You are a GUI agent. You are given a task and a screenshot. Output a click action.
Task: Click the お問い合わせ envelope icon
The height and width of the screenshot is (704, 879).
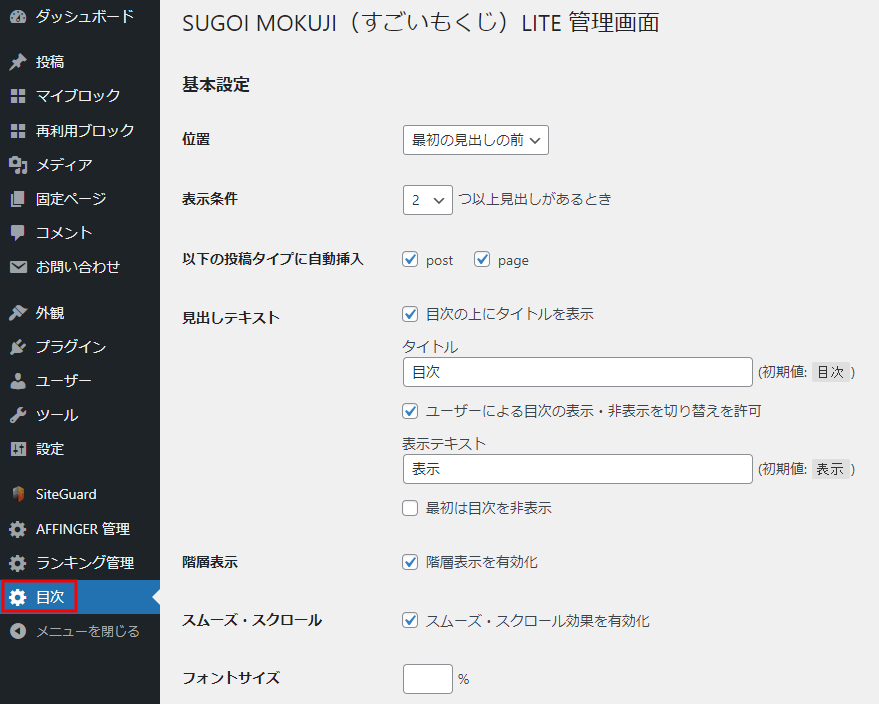18,267
